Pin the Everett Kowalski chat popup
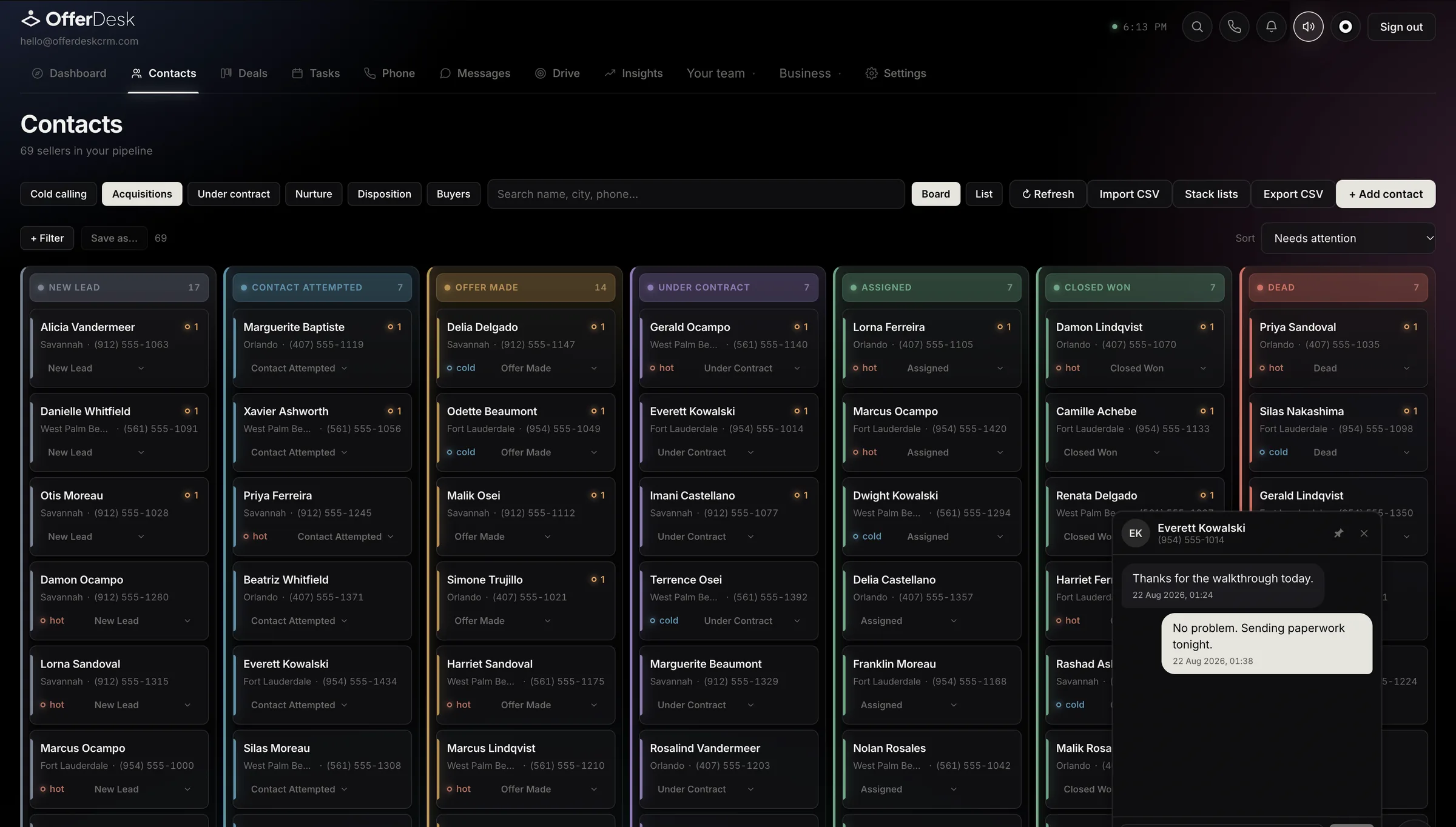The width and height of the screenshot is (1456, 827). point(1338,534)
